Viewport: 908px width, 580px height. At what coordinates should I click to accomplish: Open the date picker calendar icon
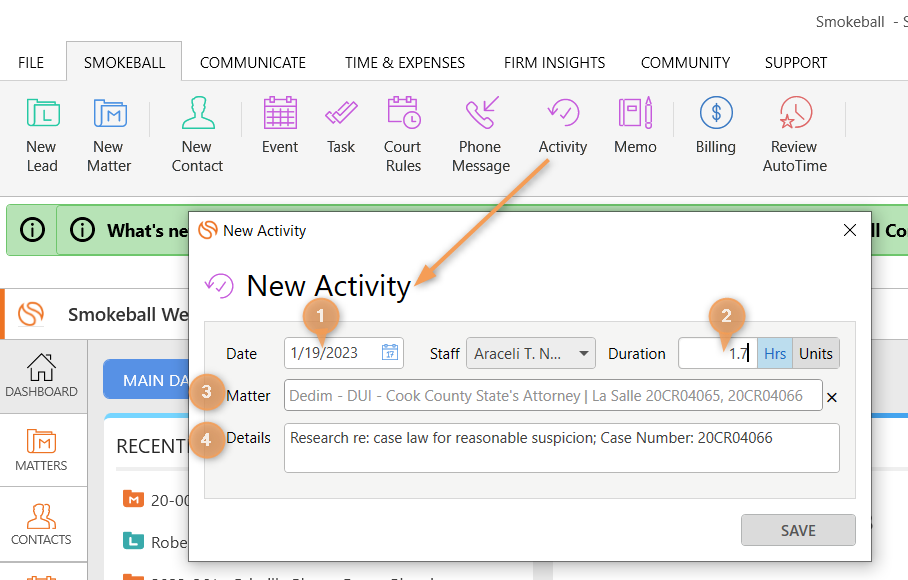[390, 353]
